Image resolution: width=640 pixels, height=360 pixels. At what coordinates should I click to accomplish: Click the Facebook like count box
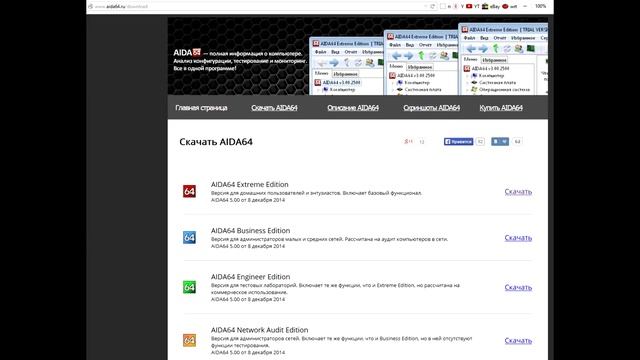click(x=480, y=142)
